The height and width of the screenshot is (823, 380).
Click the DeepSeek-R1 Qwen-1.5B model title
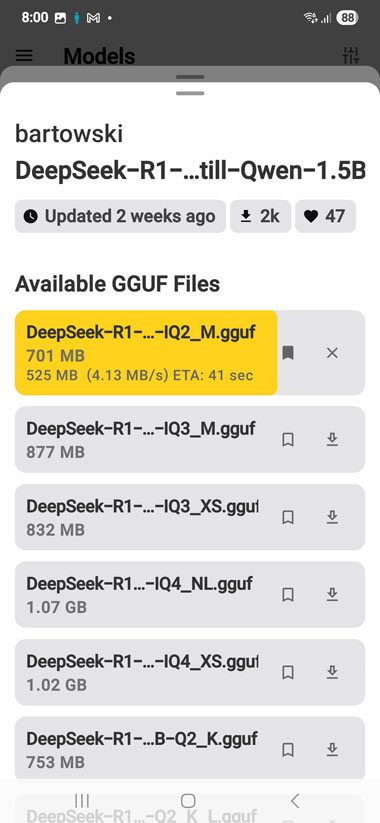pos(190,171)
